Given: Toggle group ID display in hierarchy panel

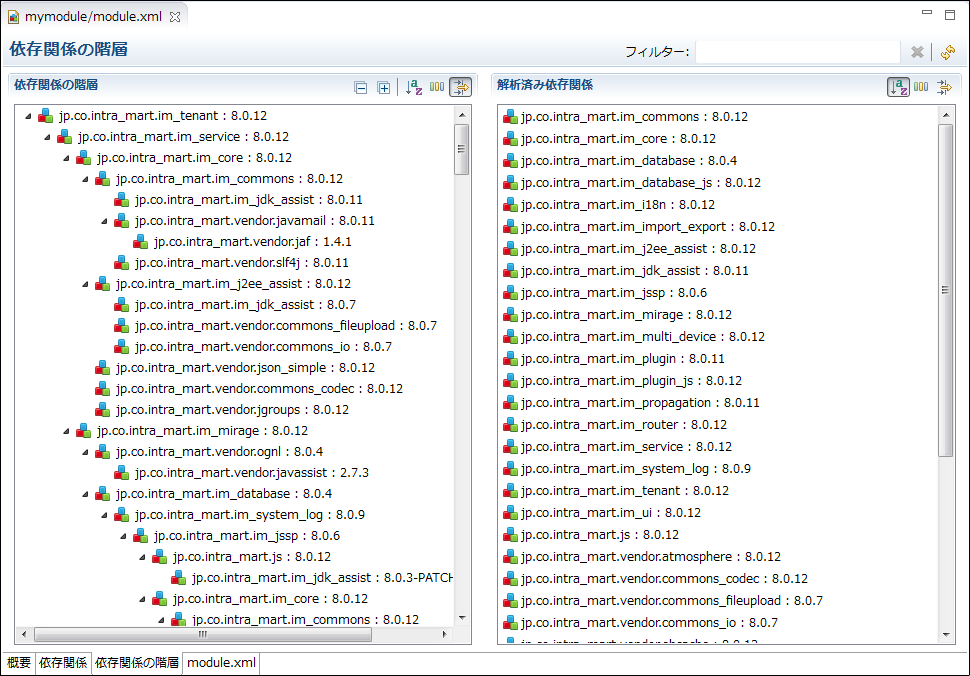Looking at the screenshot, I should click(x=437, y=87).
